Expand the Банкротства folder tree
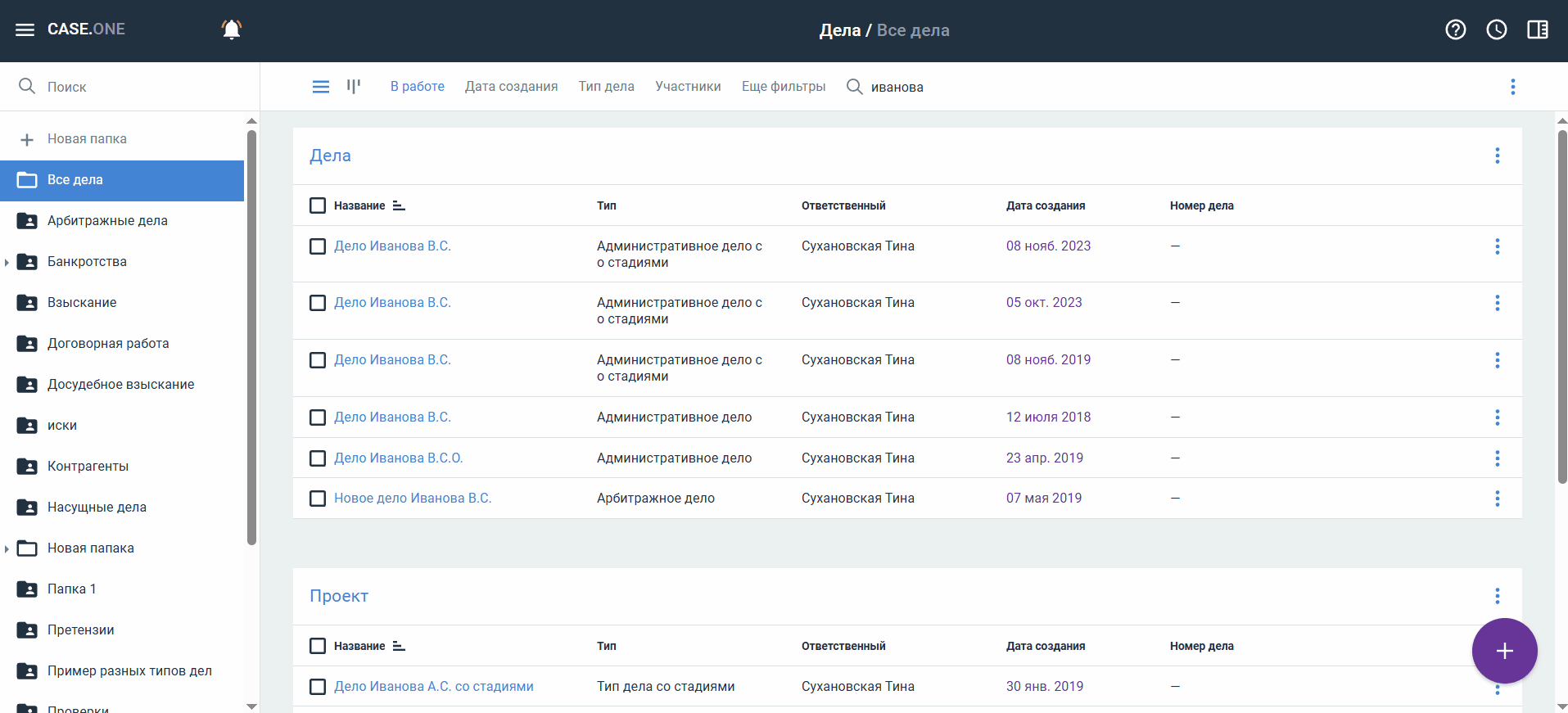 pyautogui.click(x=7, y=262)
